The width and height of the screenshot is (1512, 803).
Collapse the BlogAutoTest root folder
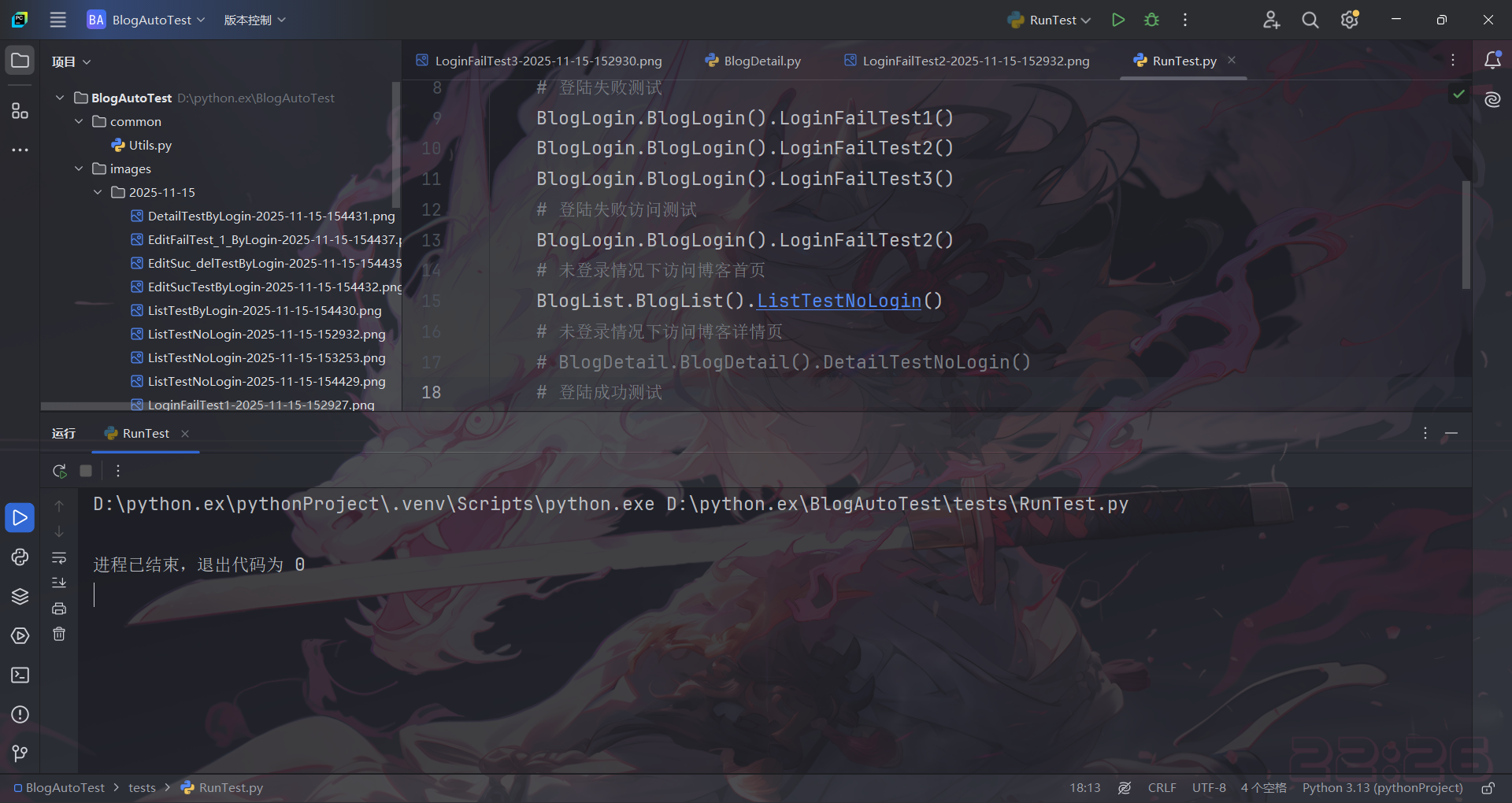pos(60,98)
